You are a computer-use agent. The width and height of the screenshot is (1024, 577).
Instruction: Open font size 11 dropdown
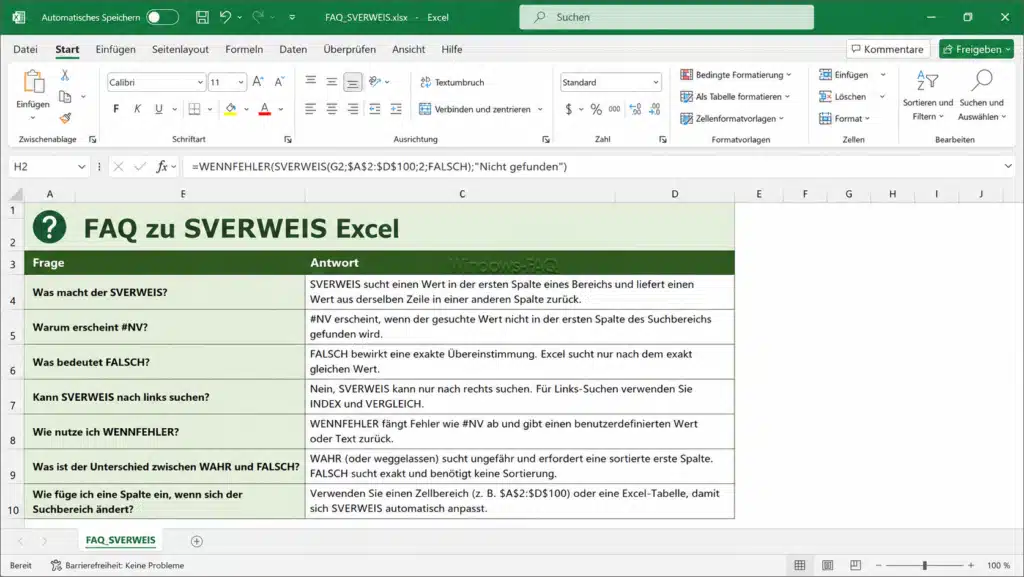(240, 82)
